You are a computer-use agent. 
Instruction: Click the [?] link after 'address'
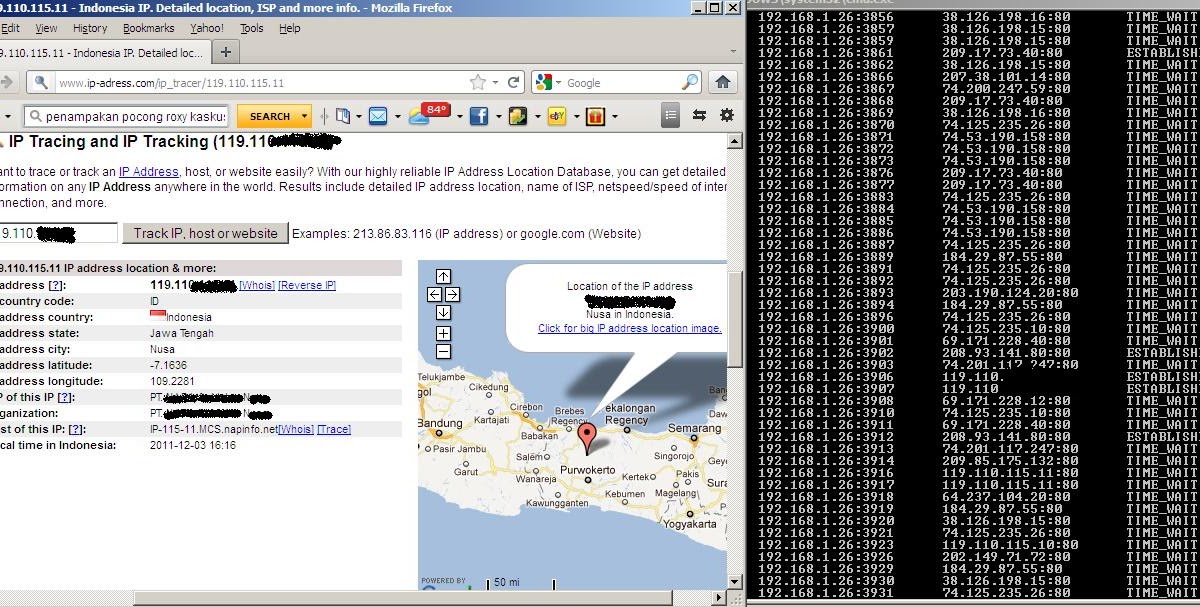click(x=57, y=285)
